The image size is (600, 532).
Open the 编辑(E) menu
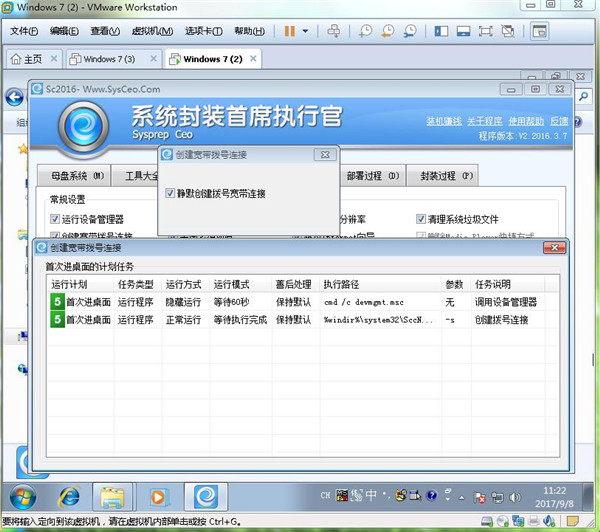pos(64,31)
